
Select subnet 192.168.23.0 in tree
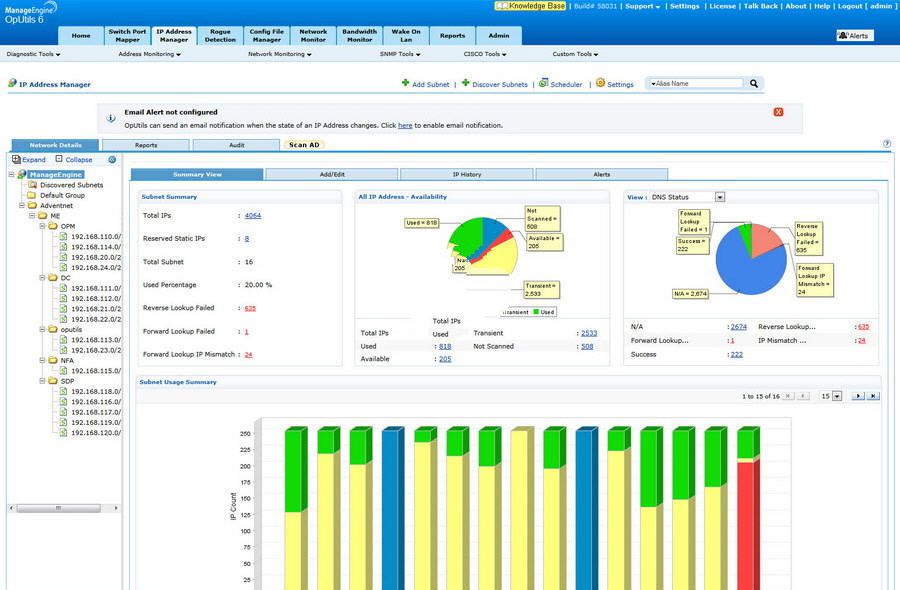[x=95, y=350]
